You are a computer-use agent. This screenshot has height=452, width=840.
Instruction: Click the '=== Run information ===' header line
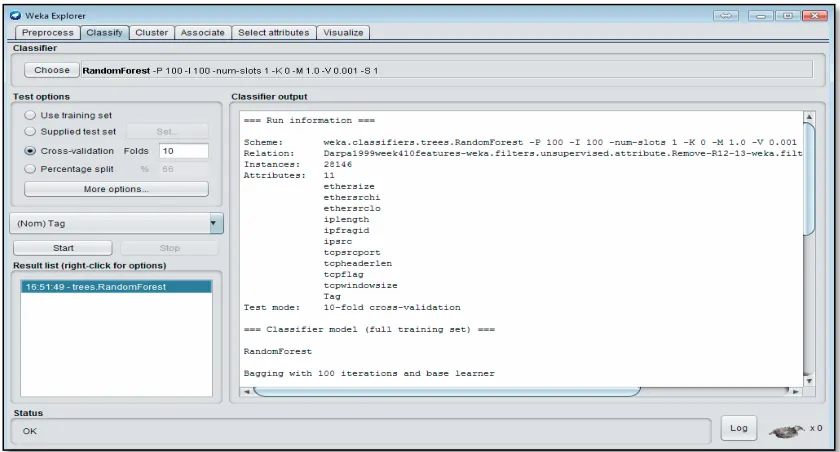pos(309,120)
